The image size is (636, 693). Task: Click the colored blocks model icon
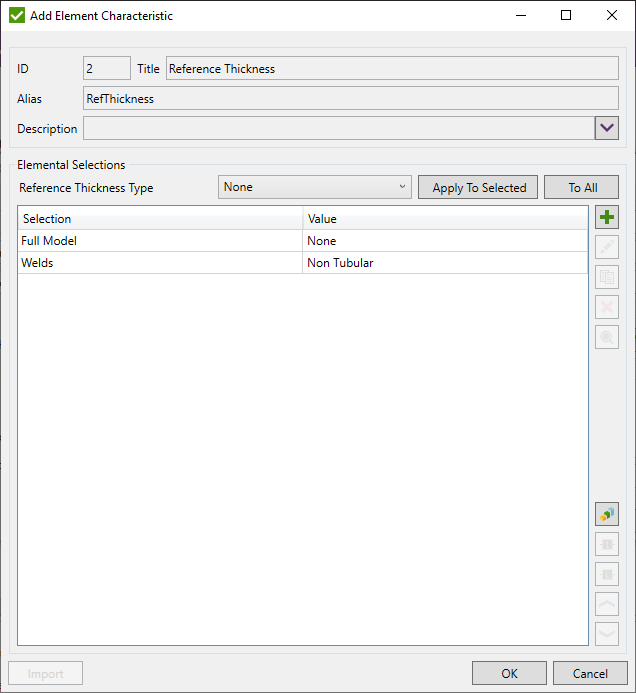[606, 514]
